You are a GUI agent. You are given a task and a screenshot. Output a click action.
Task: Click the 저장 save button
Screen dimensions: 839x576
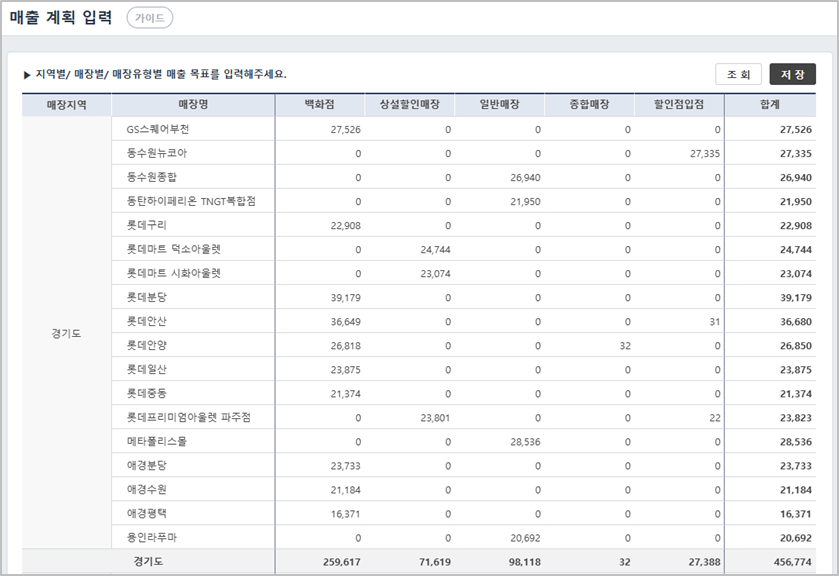pos(792,74)
